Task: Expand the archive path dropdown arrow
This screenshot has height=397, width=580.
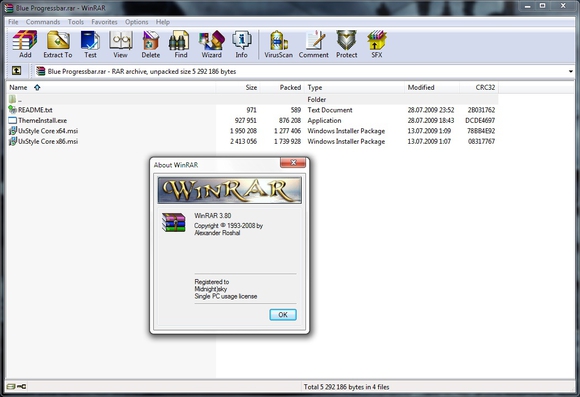Action: [x=571, y=71]
